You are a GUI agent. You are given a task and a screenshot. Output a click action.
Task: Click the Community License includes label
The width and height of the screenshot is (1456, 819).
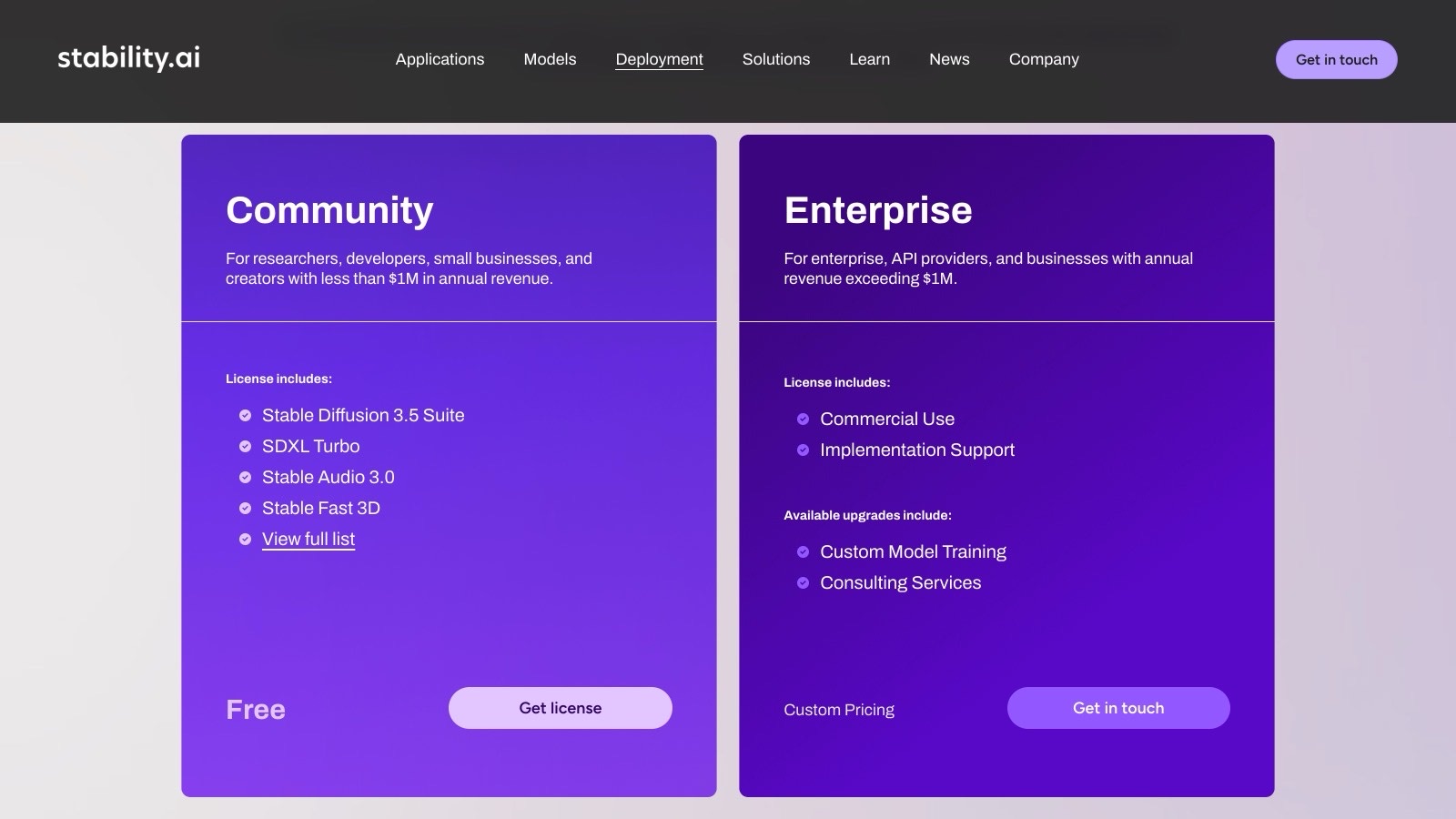pyautogui.click(x=278, y=379)
